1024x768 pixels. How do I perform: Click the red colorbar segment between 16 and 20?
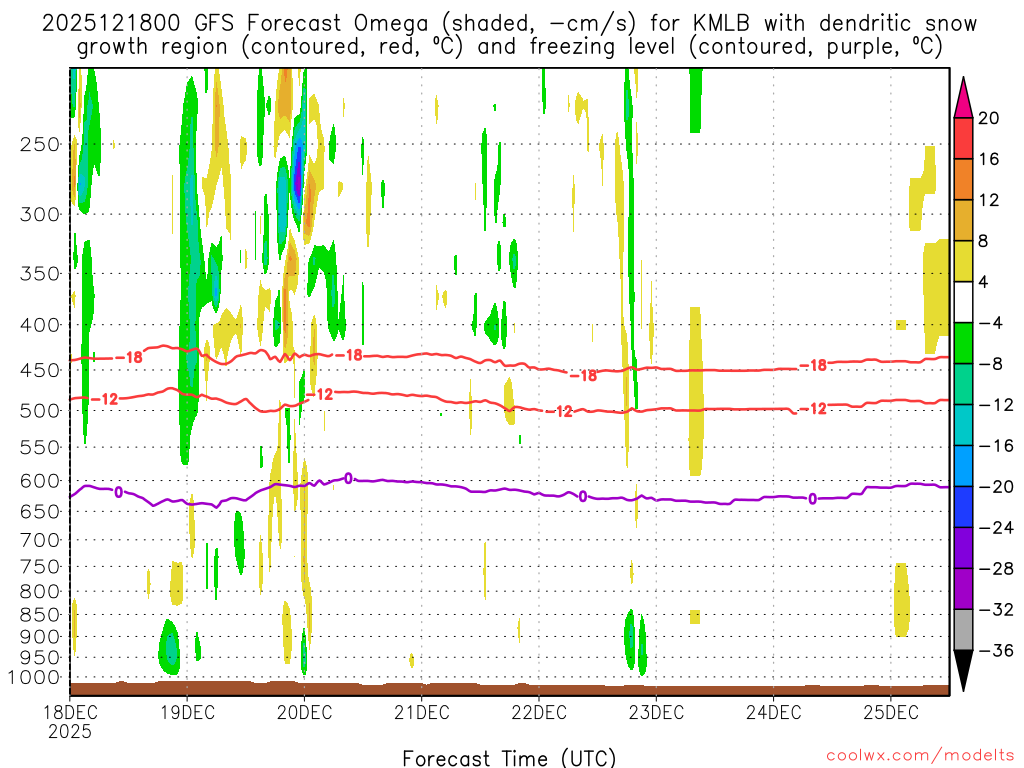click(963, 138)
